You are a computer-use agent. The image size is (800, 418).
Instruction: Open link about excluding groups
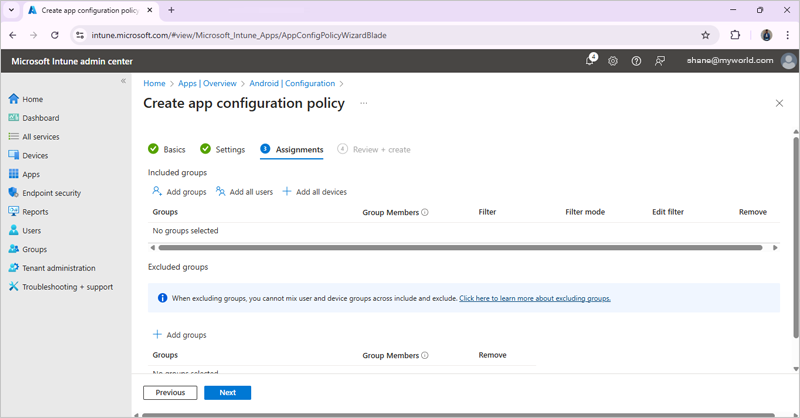pyautogui.click(x=534, y=298)
